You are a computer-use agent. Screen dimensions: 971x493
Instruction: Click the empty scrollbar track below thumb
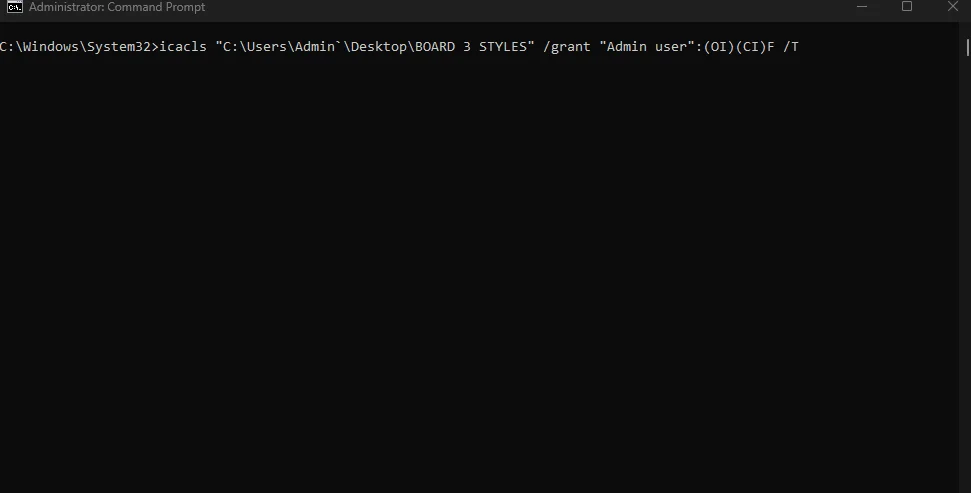(967, 273)
